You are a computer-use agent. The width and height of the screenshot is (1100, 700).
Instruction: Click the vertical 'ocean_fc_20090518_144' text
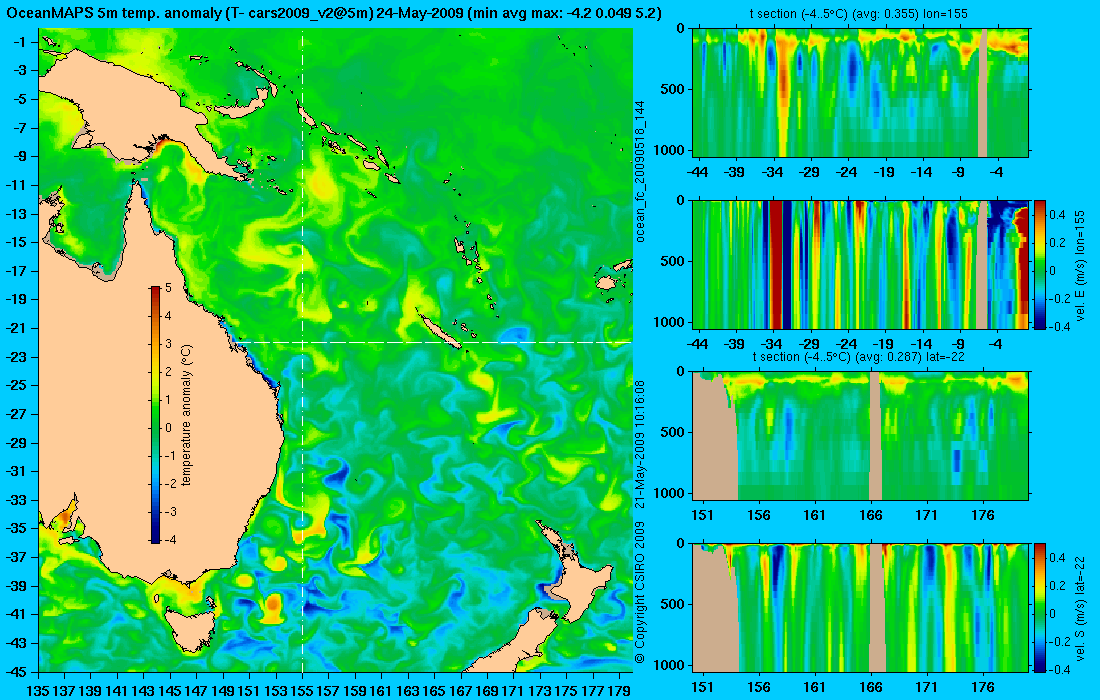pyautogui.click(x=640, y=171)
